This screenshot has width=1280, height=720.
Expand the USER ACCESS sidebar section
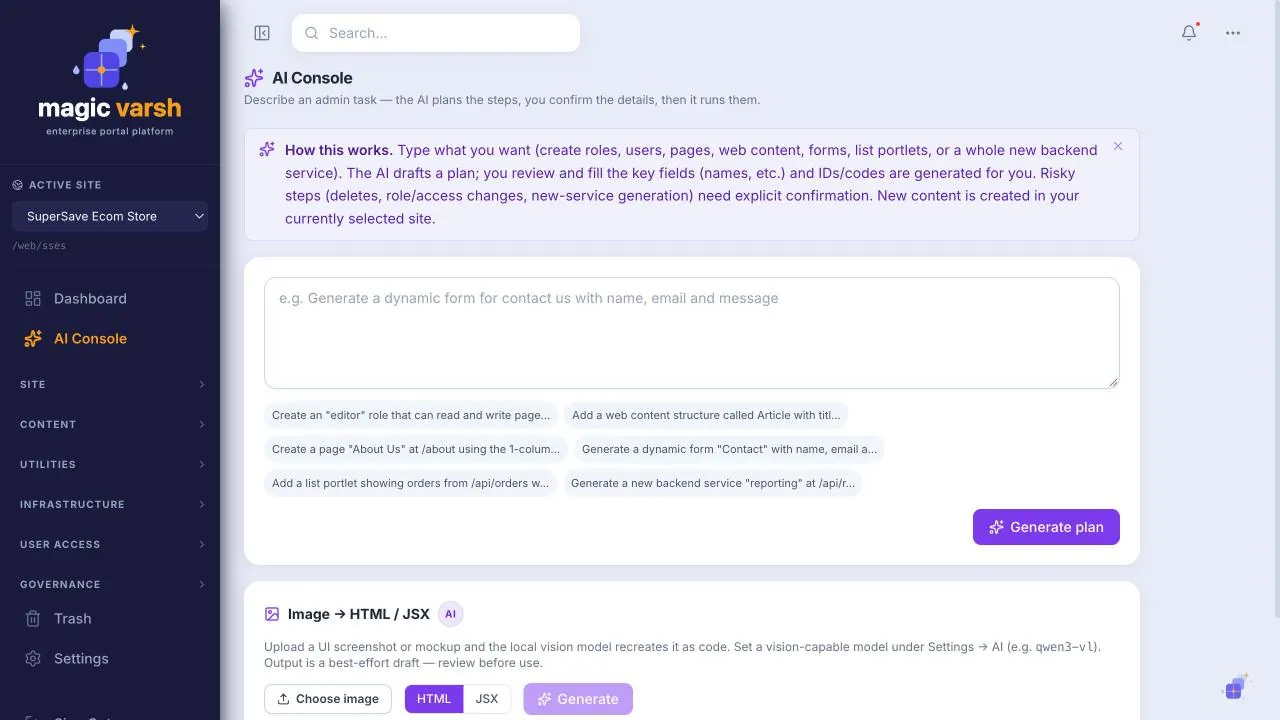click(110, 544)
